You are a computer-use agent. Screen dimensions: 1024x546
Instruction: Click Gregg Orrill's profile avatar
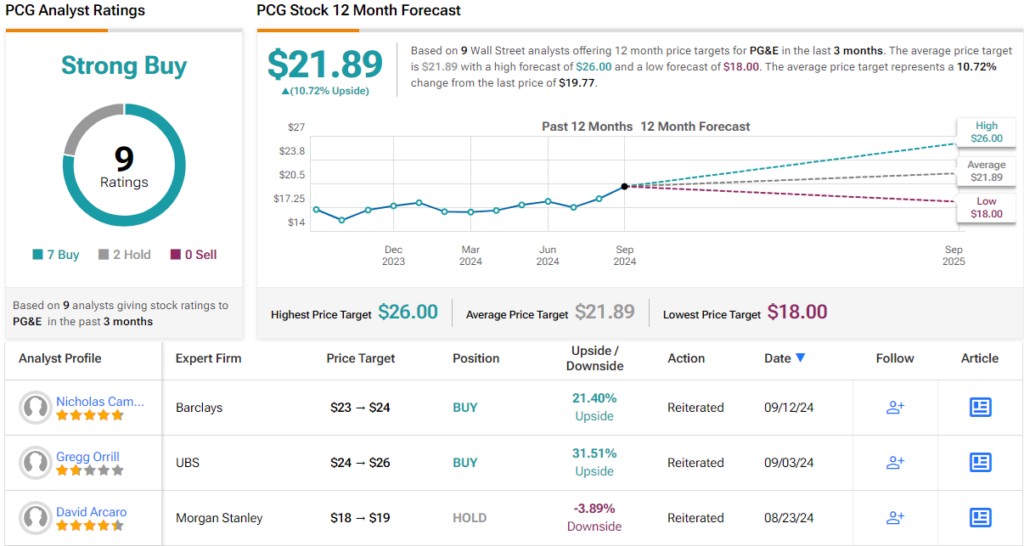(36, 462)
